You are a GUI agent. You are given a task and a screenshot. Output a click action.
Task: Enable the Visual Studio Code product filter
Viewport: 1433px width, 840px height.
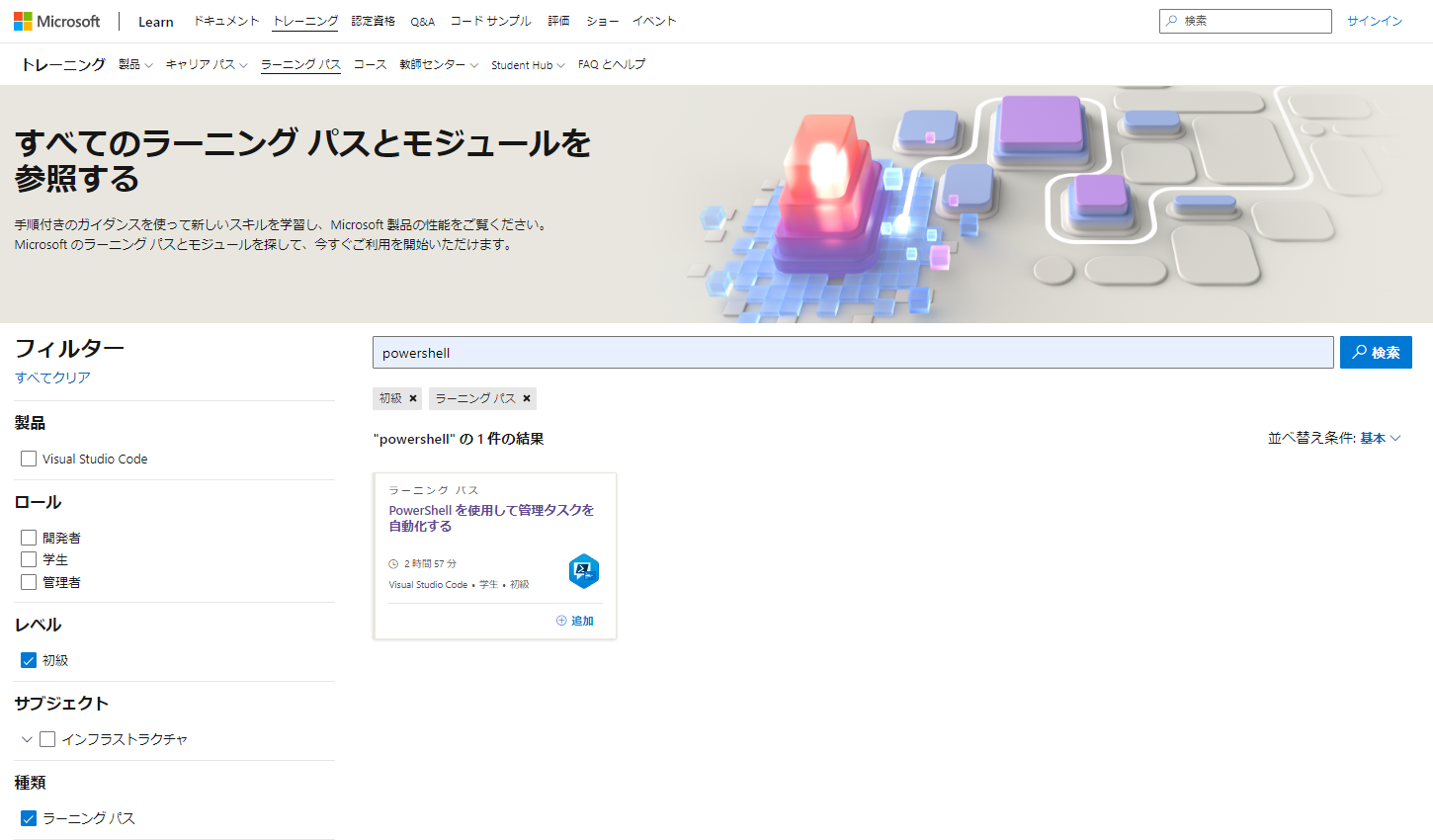[29, 459]
